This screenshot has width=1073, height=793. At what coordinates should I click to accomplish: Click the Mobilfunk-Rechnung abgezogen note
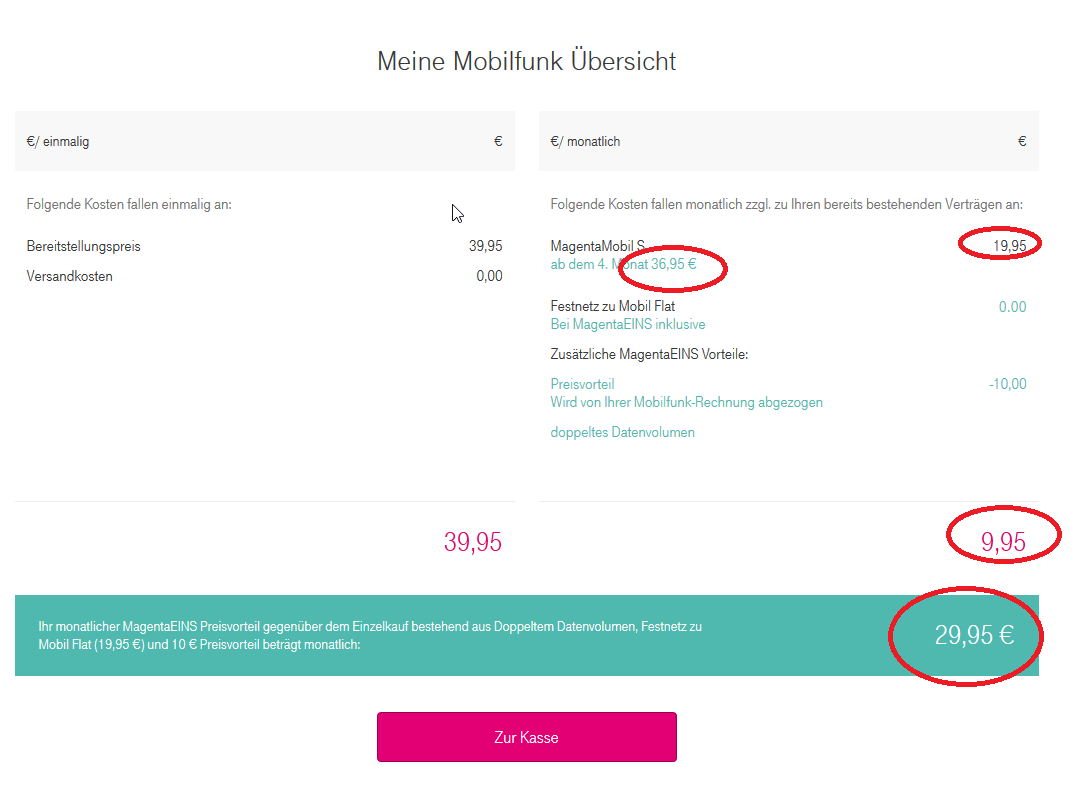click(686, 402)
